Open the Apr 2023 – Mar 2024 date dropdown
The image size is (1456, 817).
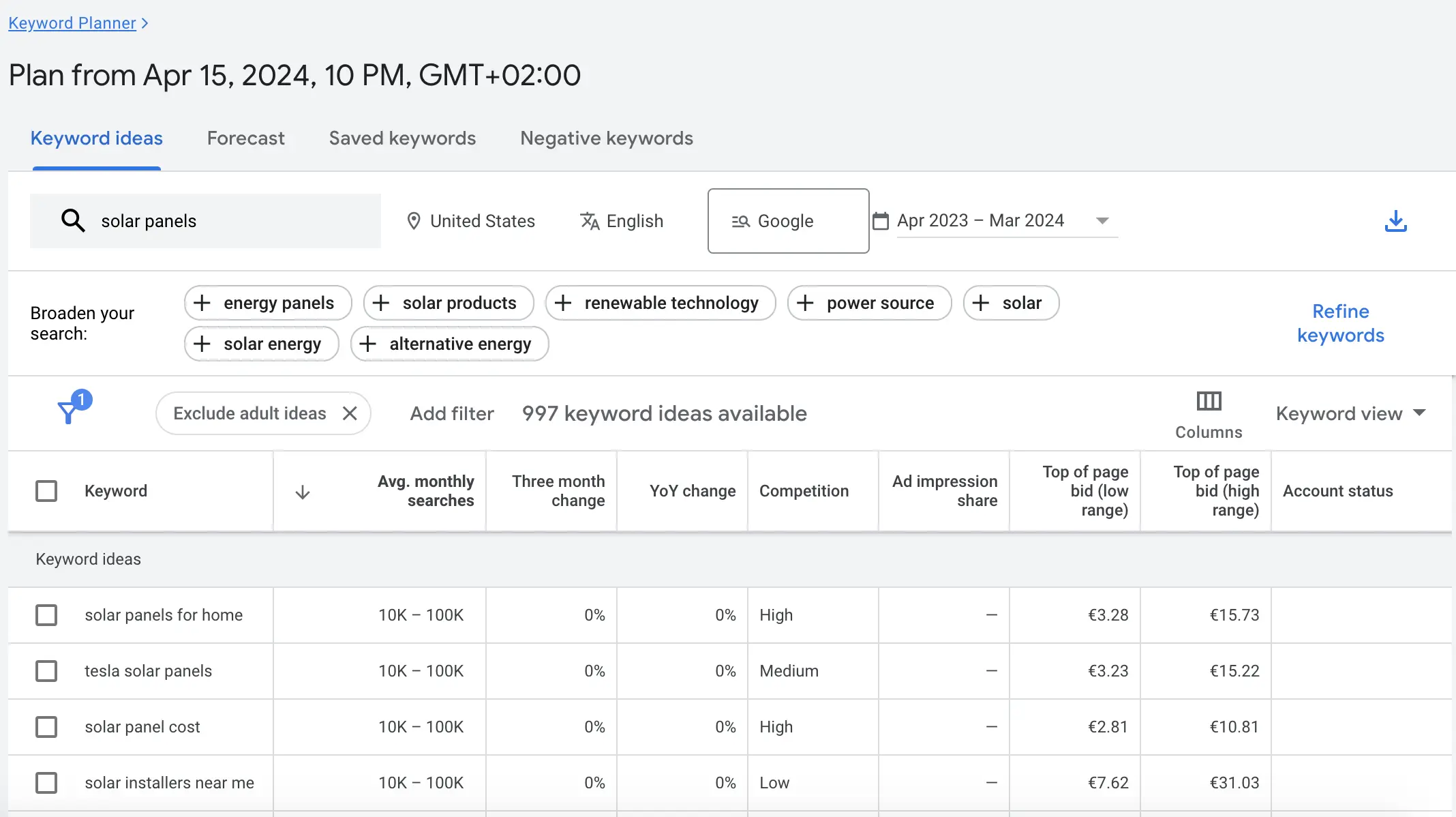[x=1007, y=221]
